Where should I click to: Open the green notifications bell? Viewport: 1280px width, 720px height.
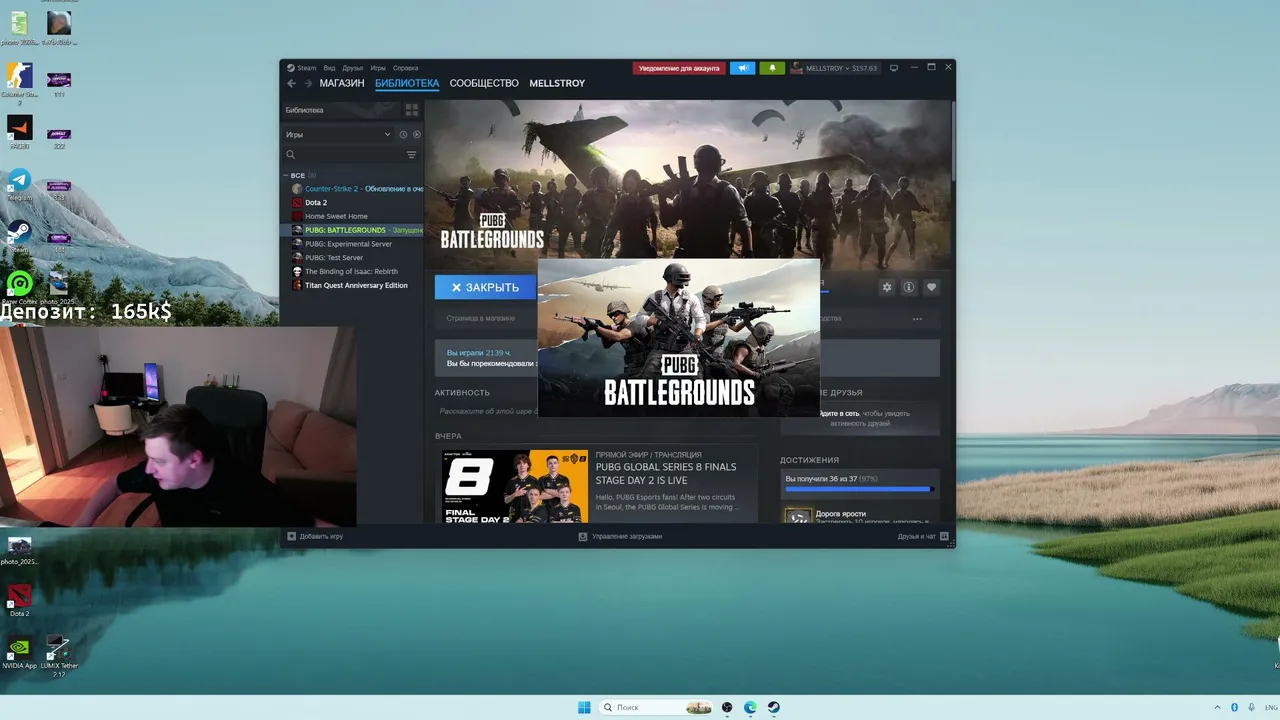(772, 68)
